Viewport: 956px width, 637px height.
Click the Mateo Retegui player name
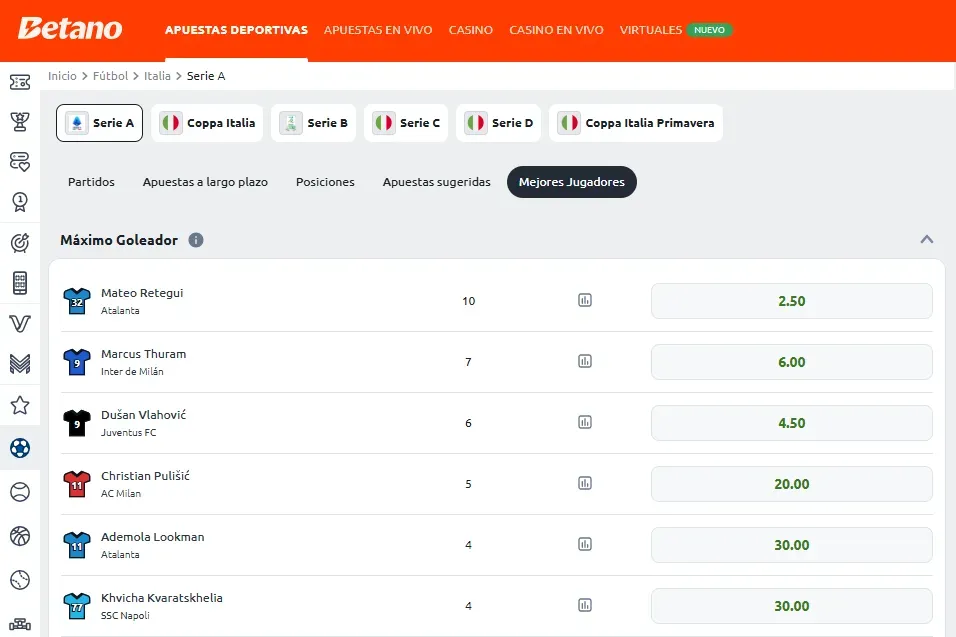coord(142,293)
